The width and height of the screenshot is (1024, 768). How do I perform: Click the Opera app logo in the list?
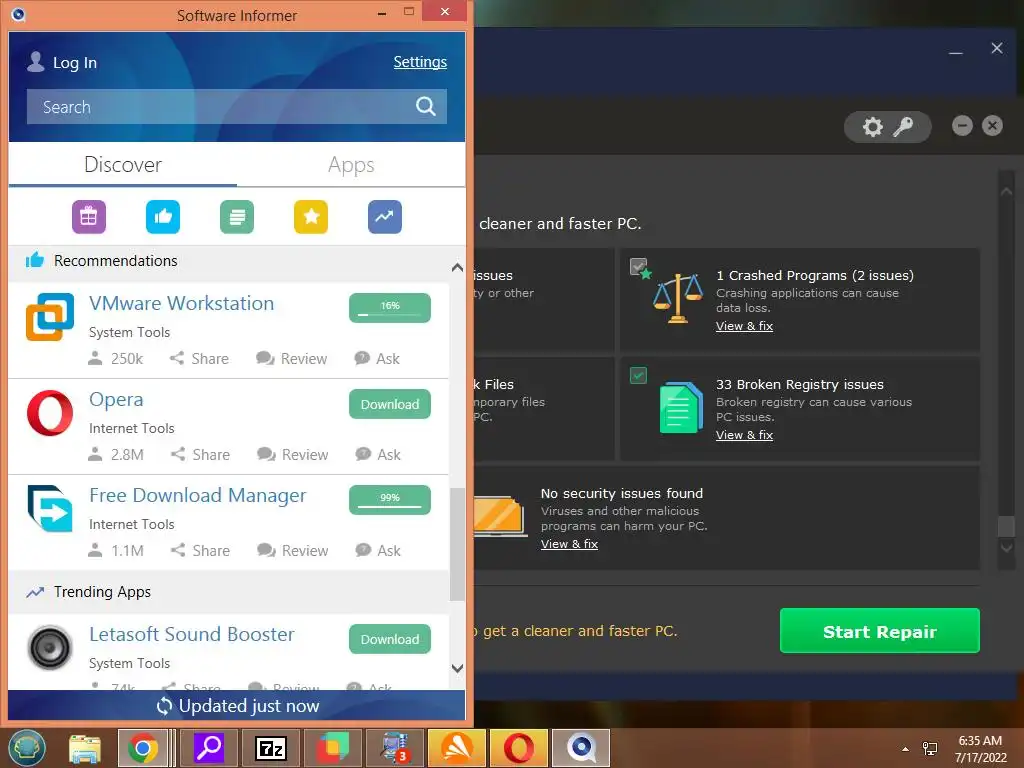(x=50, y=413)
